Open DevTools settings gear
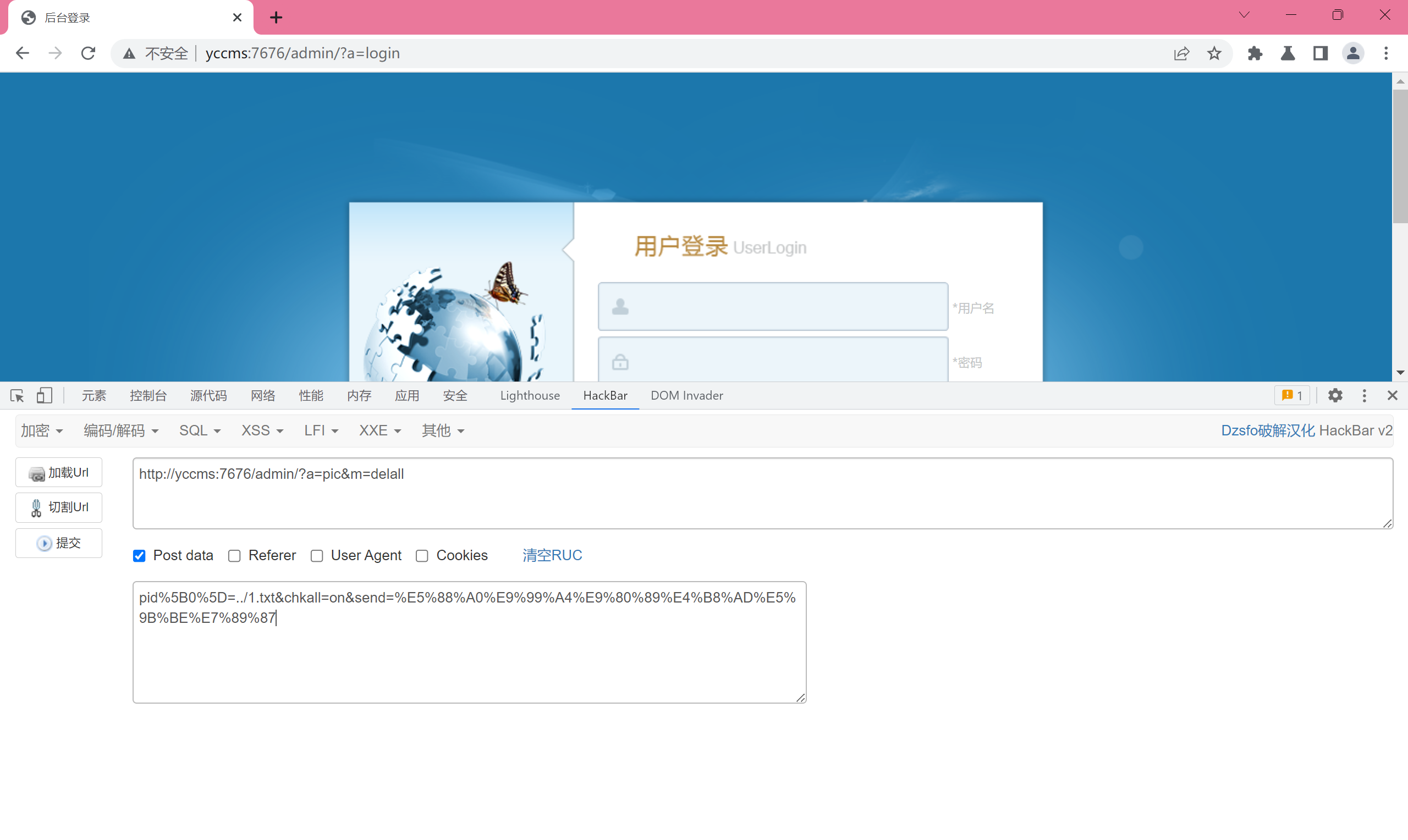 coord(1335,396)
